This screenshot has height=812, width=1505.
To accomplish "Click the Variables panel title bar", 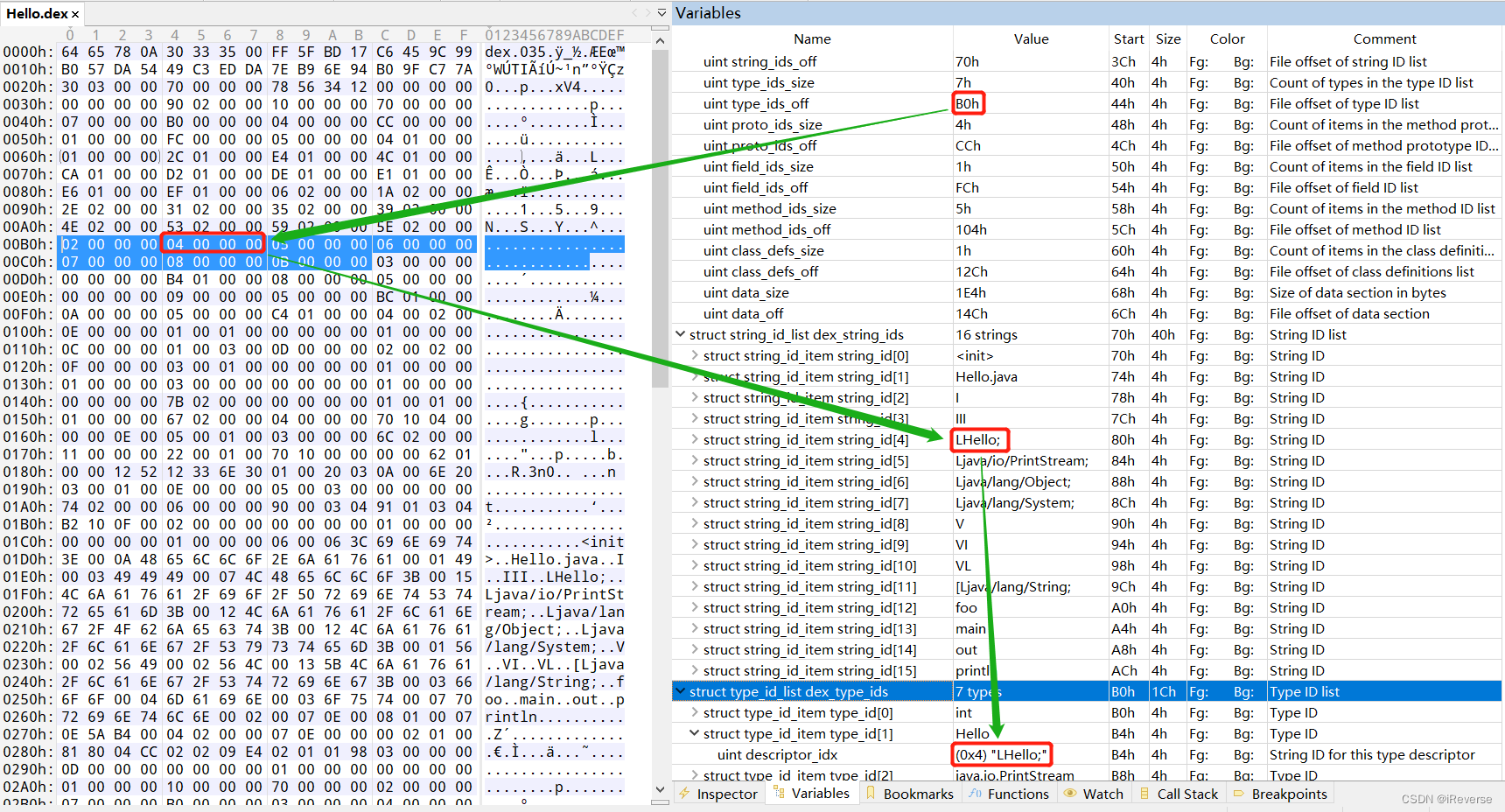I will (x=1087, y=13).
